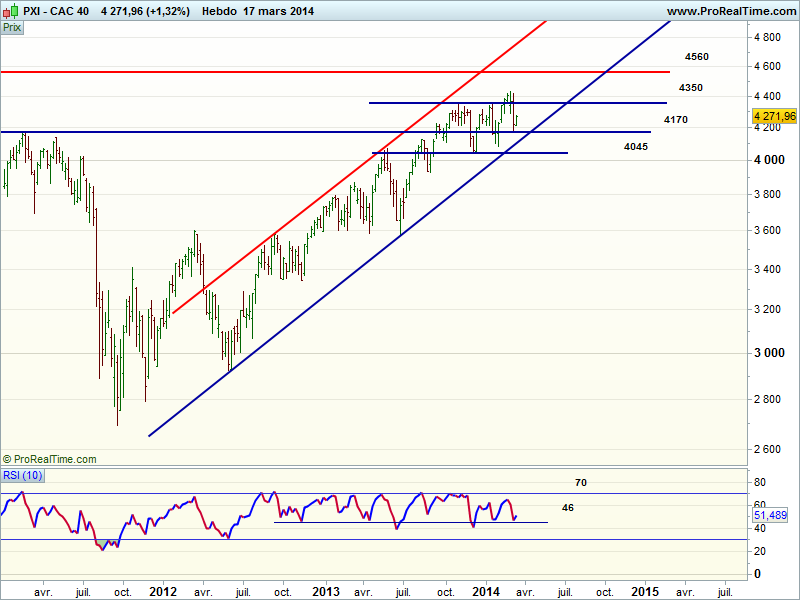Open the RSI (10) indicator label
This screenshot has height=600, width=800.
coord(23,474)
